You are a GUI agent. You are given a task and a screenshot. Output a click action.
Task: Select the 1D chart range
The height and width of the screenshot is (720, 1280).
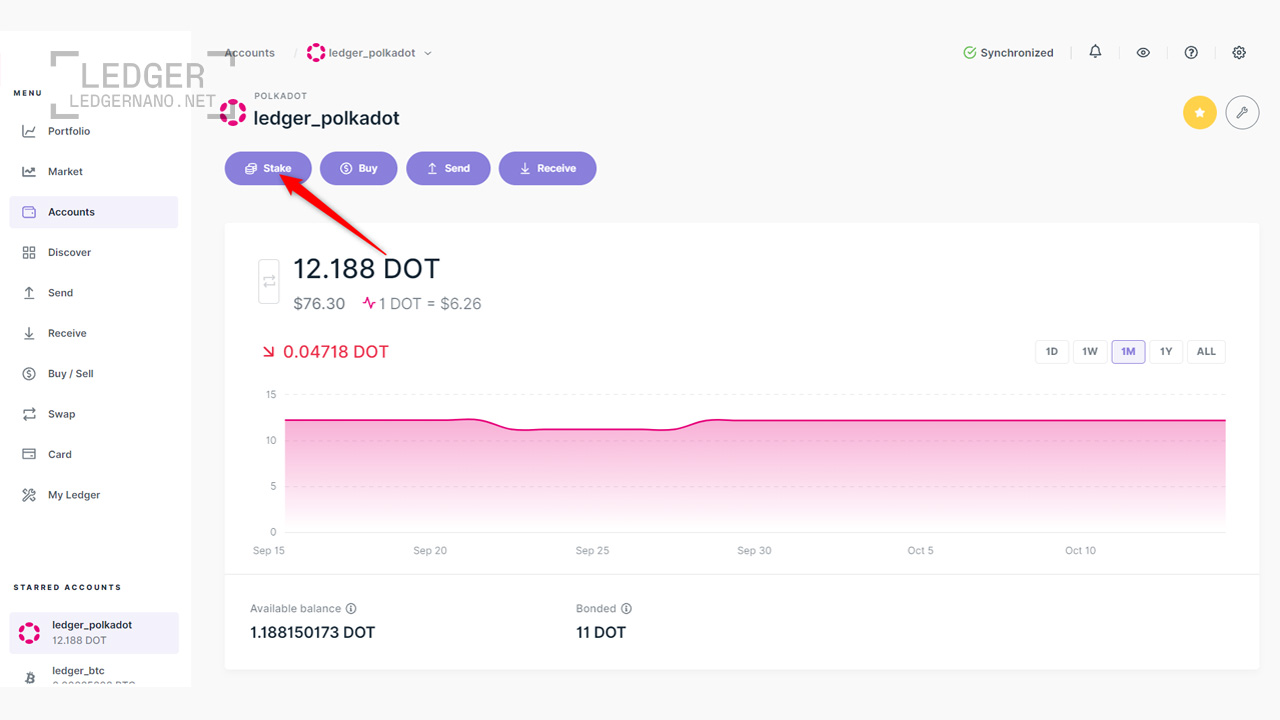(1052, 351)
